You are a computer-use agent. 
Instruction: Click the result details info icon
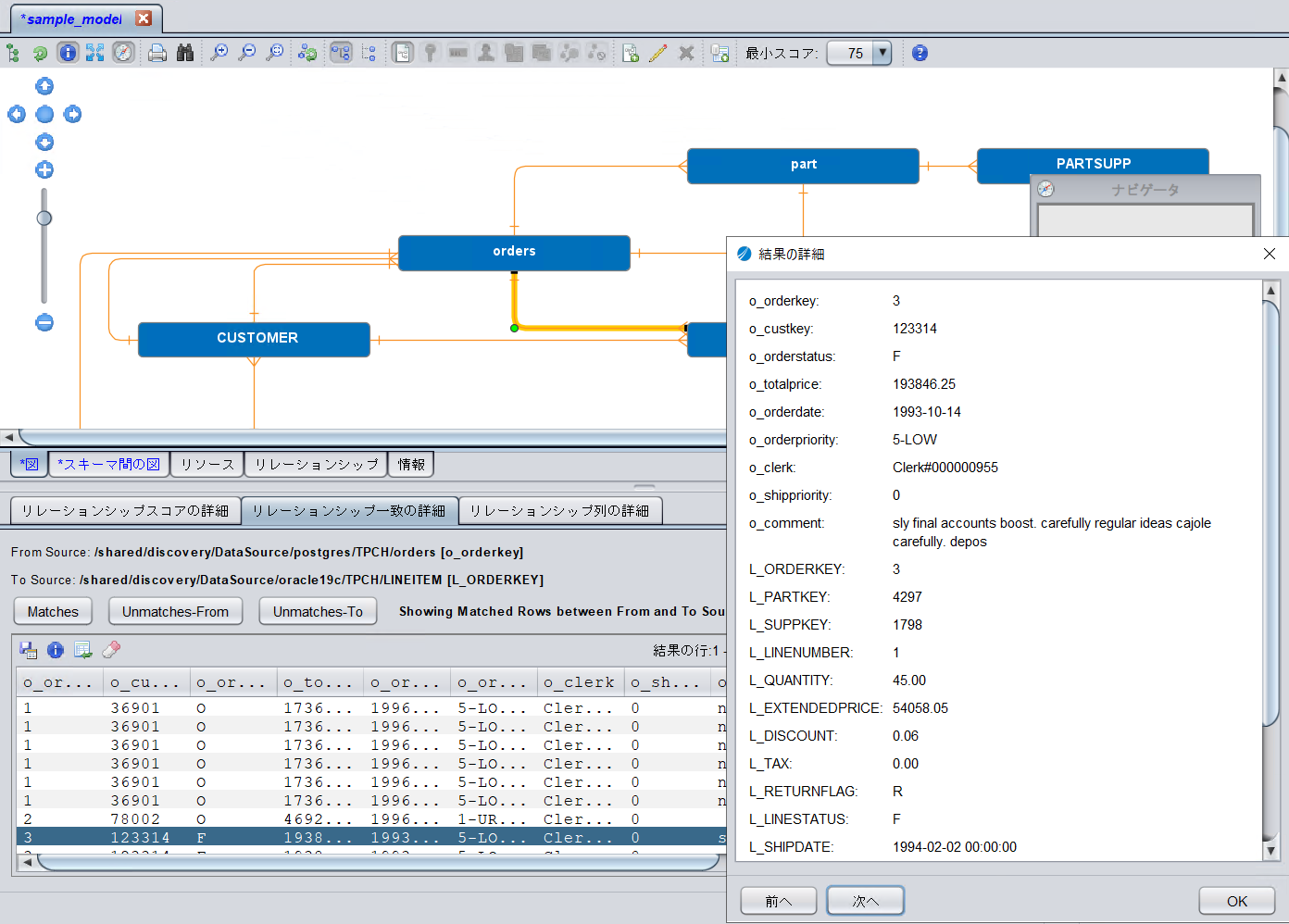(56, 650)
